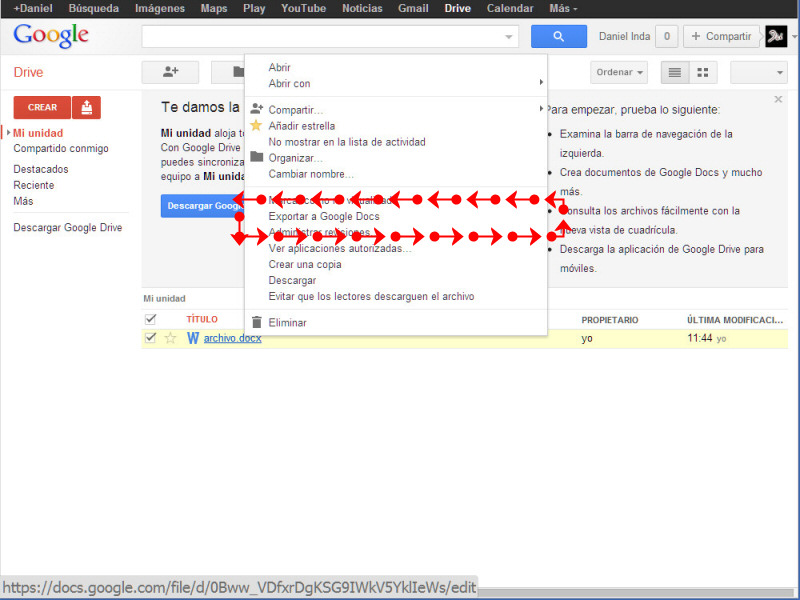Viewport: 800px width, 600px height.
Task: Click the Word icon beside archivo.docx
Action: click(x=193, y=338)
